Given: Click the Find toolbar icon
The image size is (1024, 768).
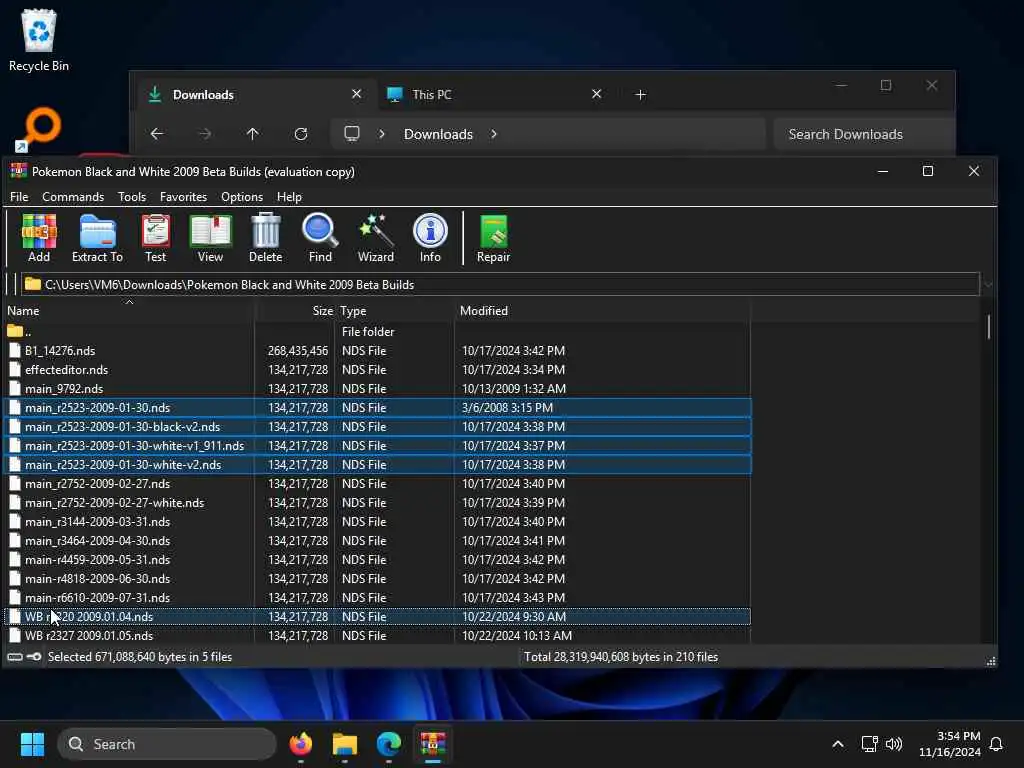Looking at the screenshot, I should click(320, 238).
